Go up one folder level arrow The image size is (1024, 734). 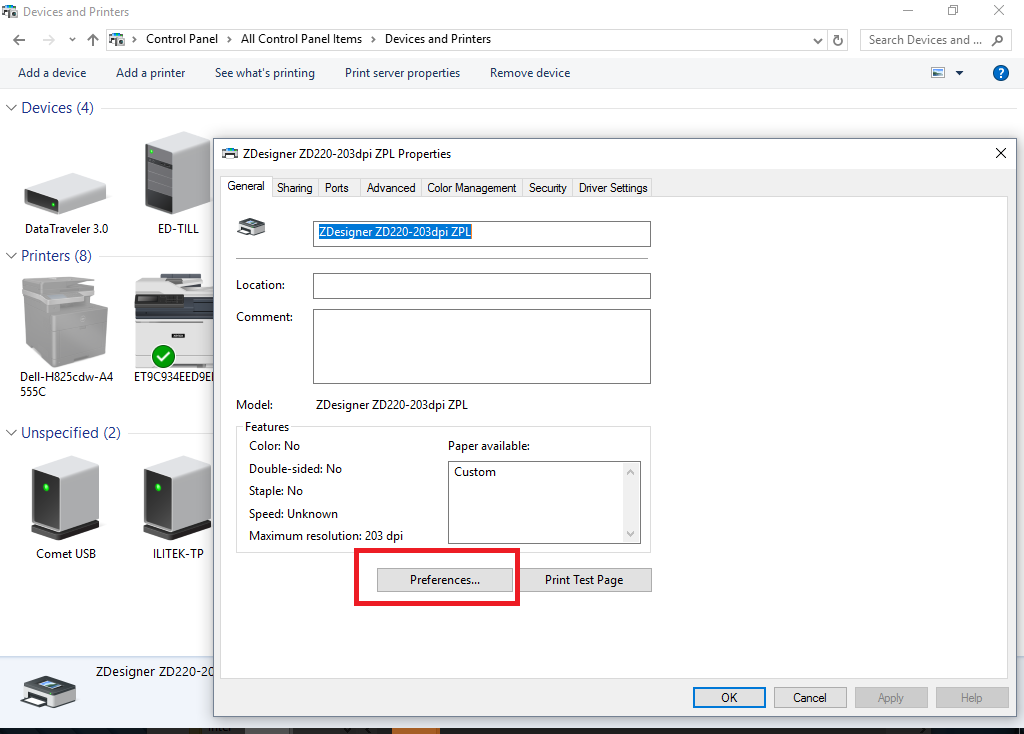[93, 40]
